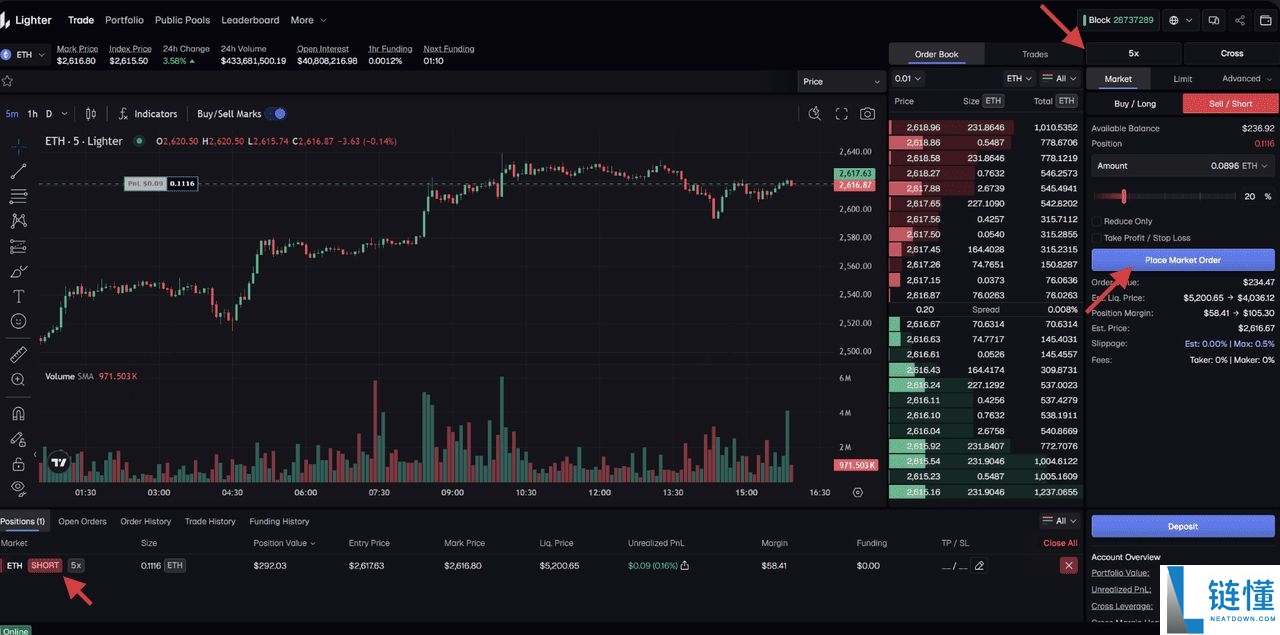Viewport: 1280px width, 635px height.
Task: Expand the Advanced order types dropdown
Action: tap(1247, 79)
